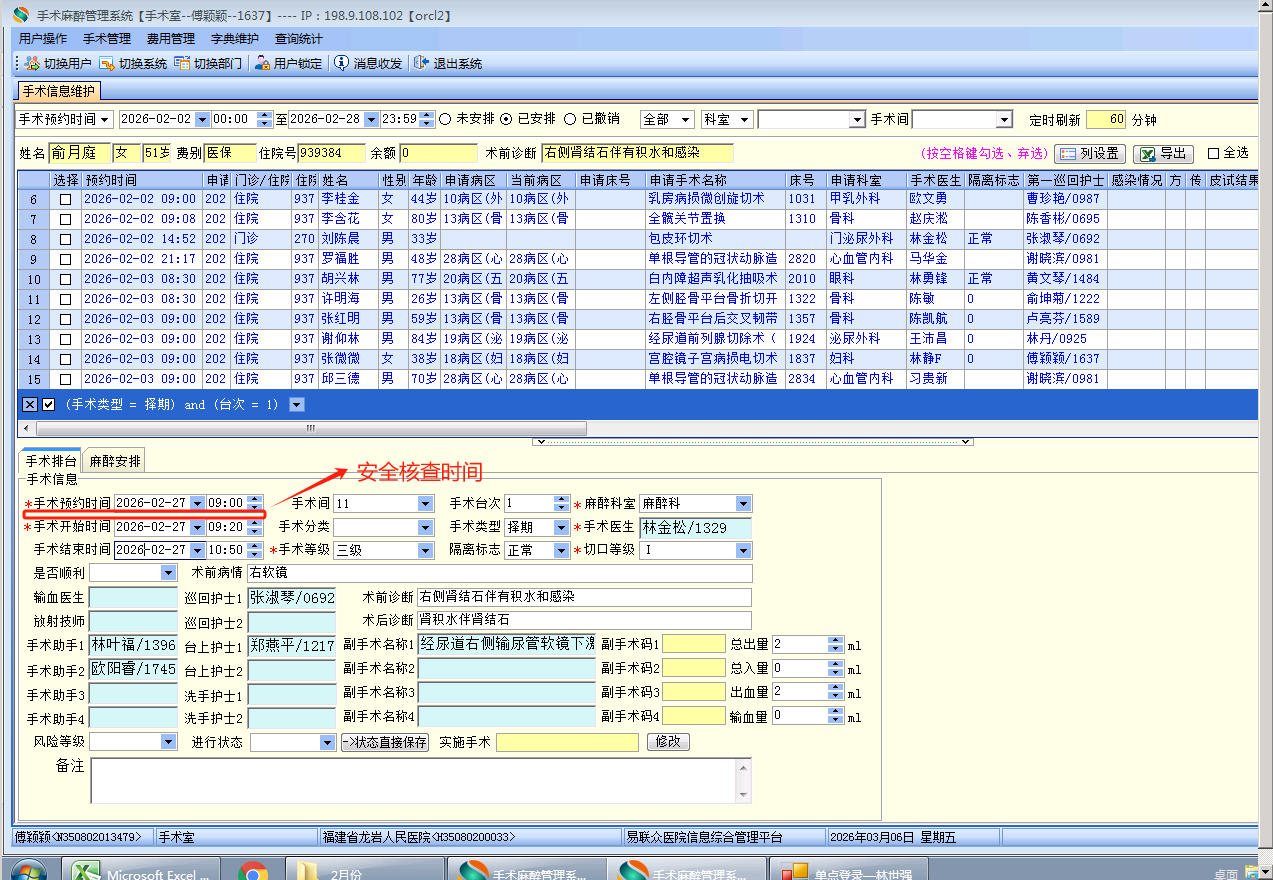Open the filter expression dropdown arrow
Image resolution: width=1273 pixels, height=880 pixels.
(296, 404)
